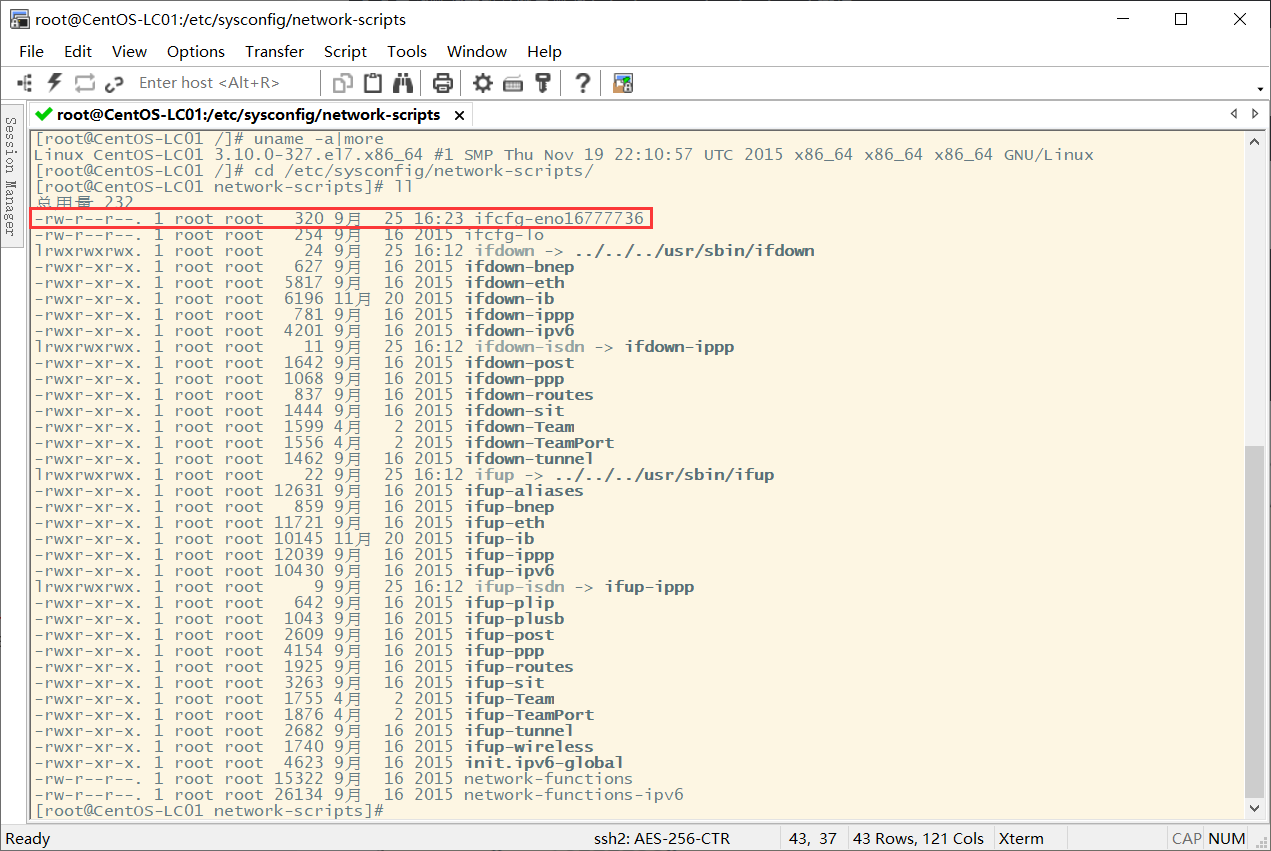Click the ifup-wireless script name

point(529,747)
